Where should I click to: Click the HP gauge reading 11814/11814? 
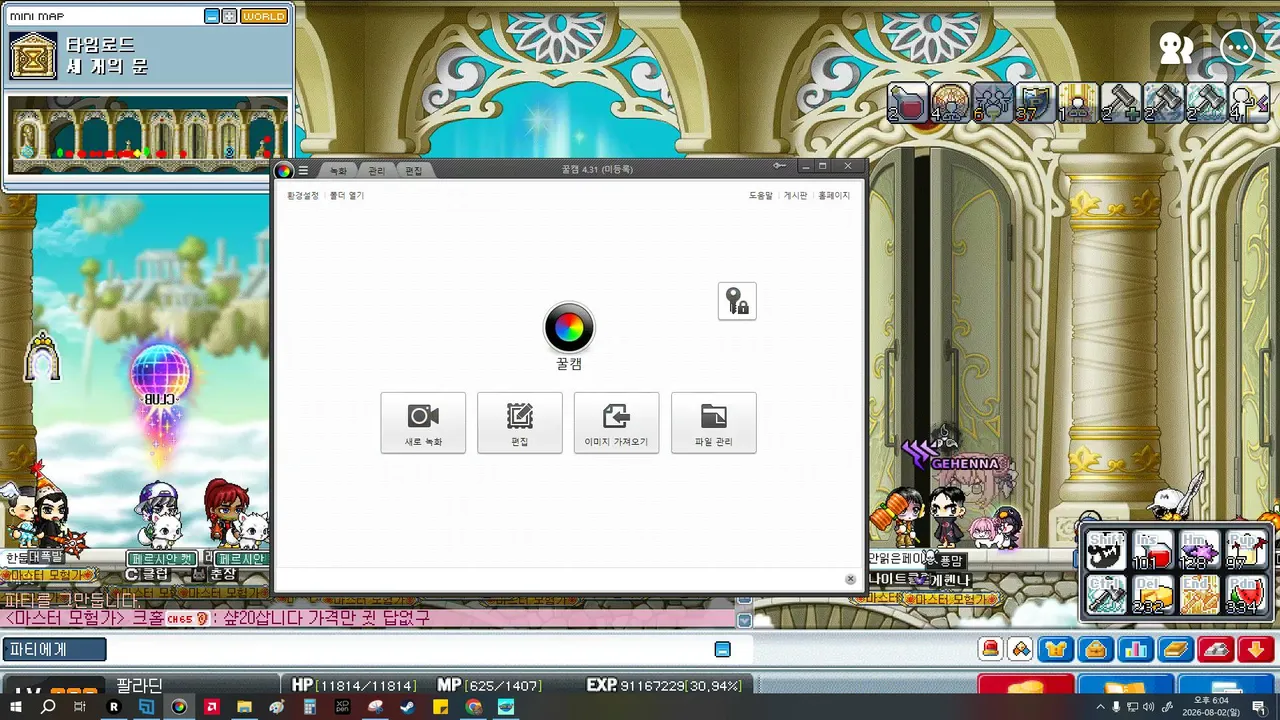pyautogui.click(x=354, y=686)
